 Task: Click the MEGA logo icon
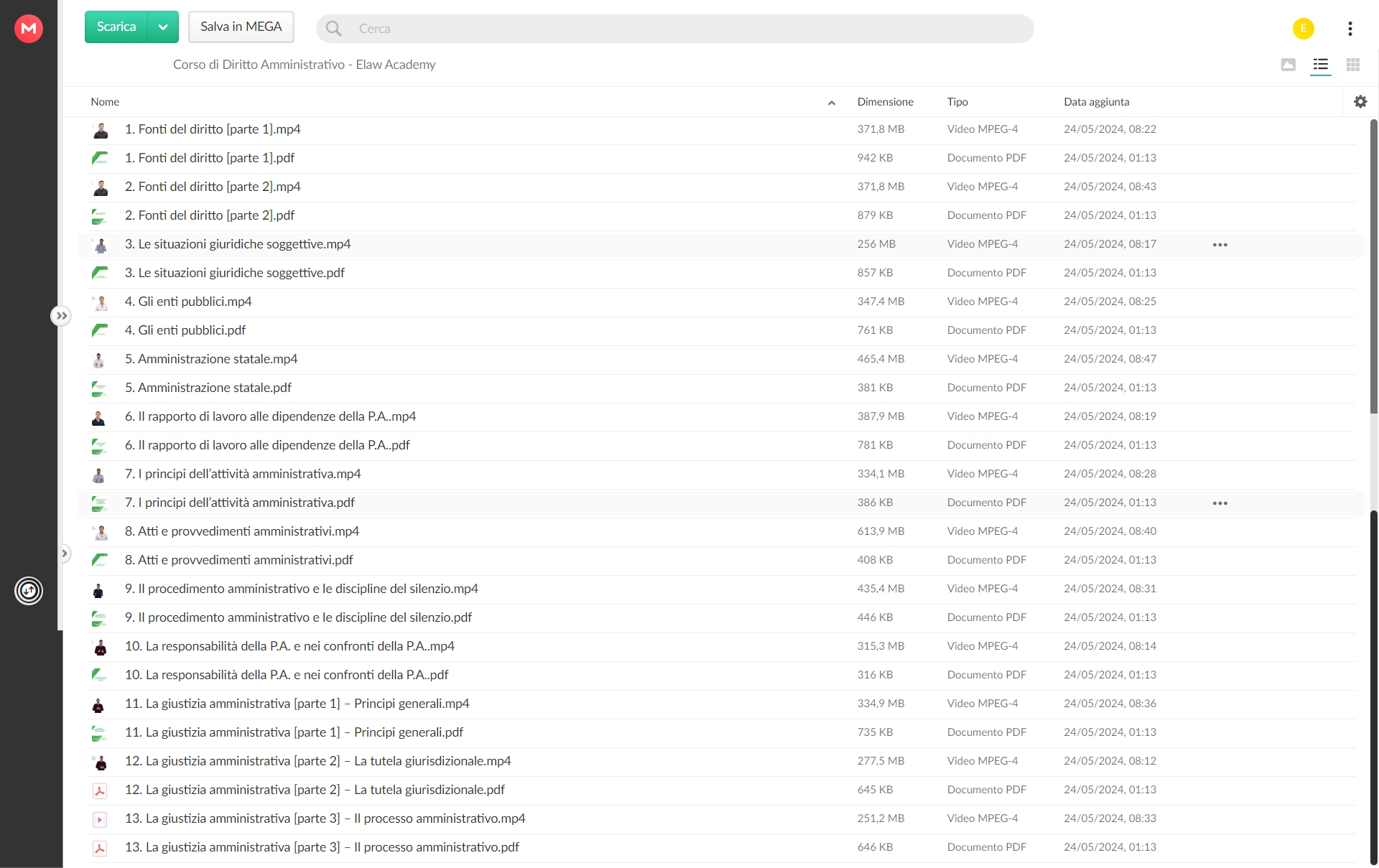pos(29,29)
